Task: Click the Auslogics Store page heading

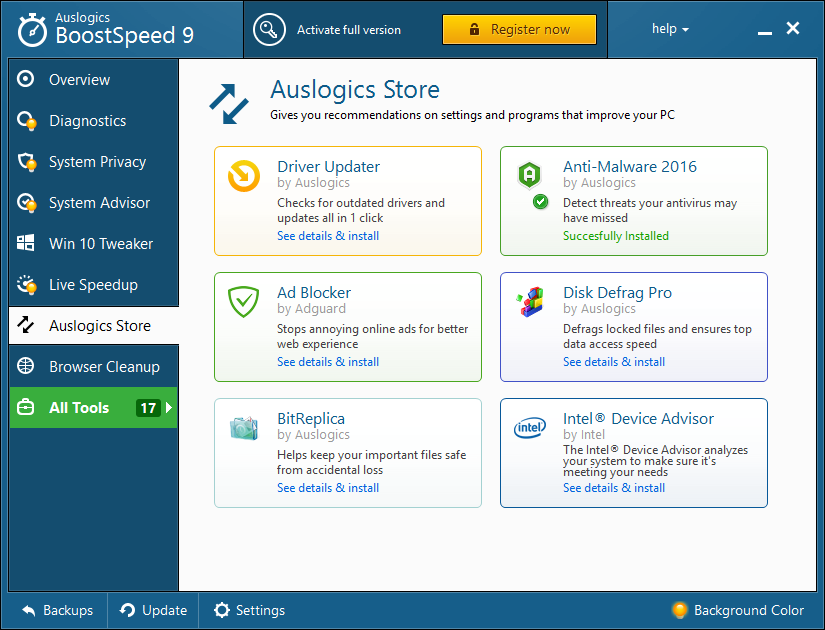Action: tap(355, 89)
